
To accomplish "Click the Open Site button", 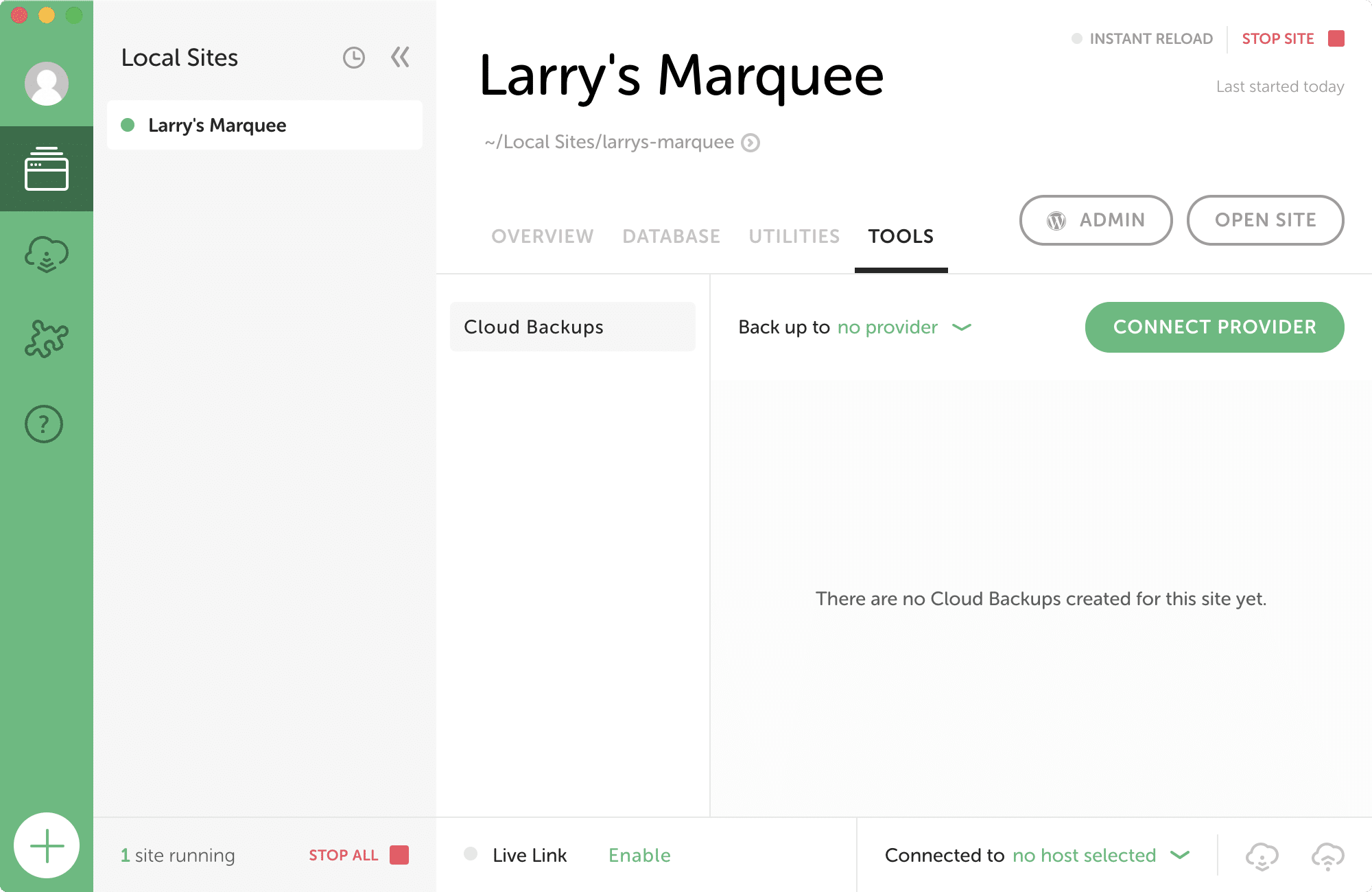I will (1266, 220).
